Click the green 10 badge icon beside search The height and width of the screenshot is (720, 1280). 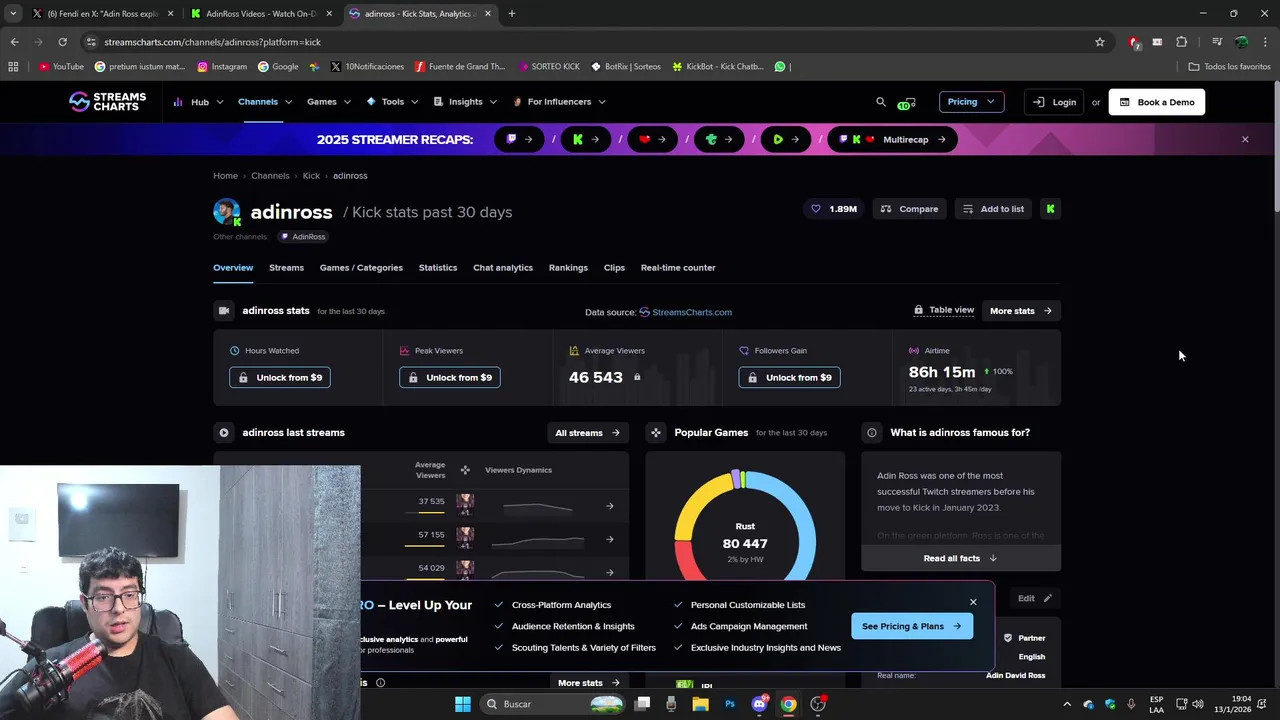click(x=906, y=103)
